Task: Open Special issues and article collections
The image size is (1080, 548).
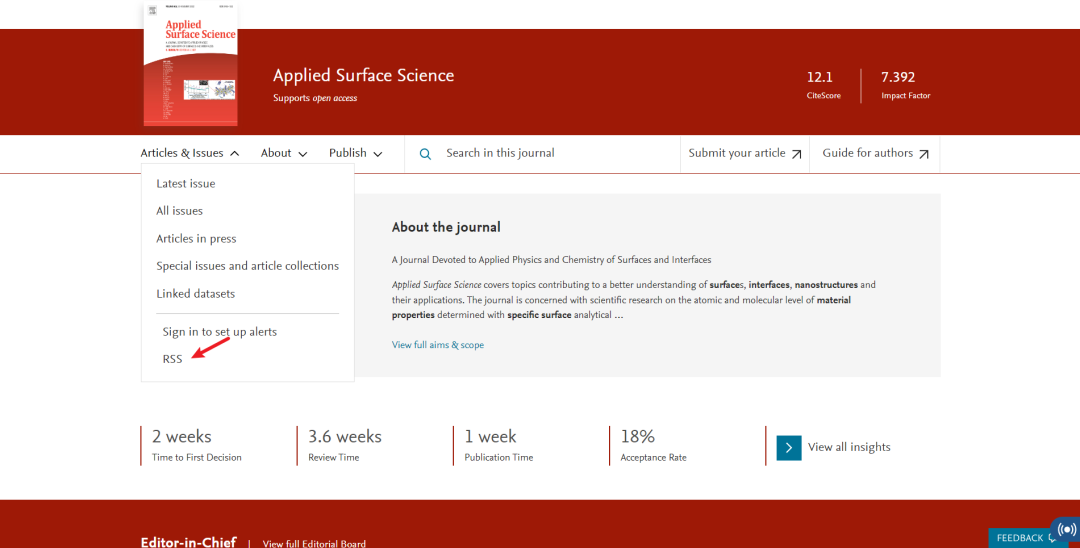Action: pyautogui.click(x=247, y=266)
